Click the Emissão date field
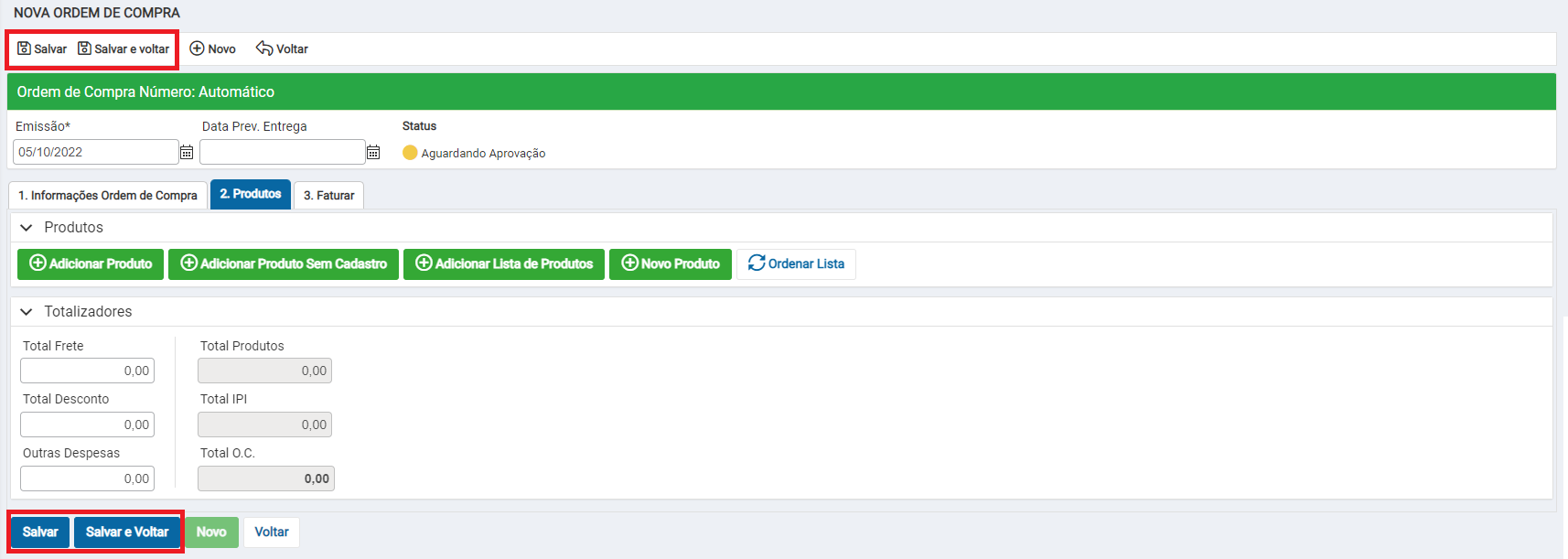Screen dimensions: 1568x559 click(x=95, y=152)
